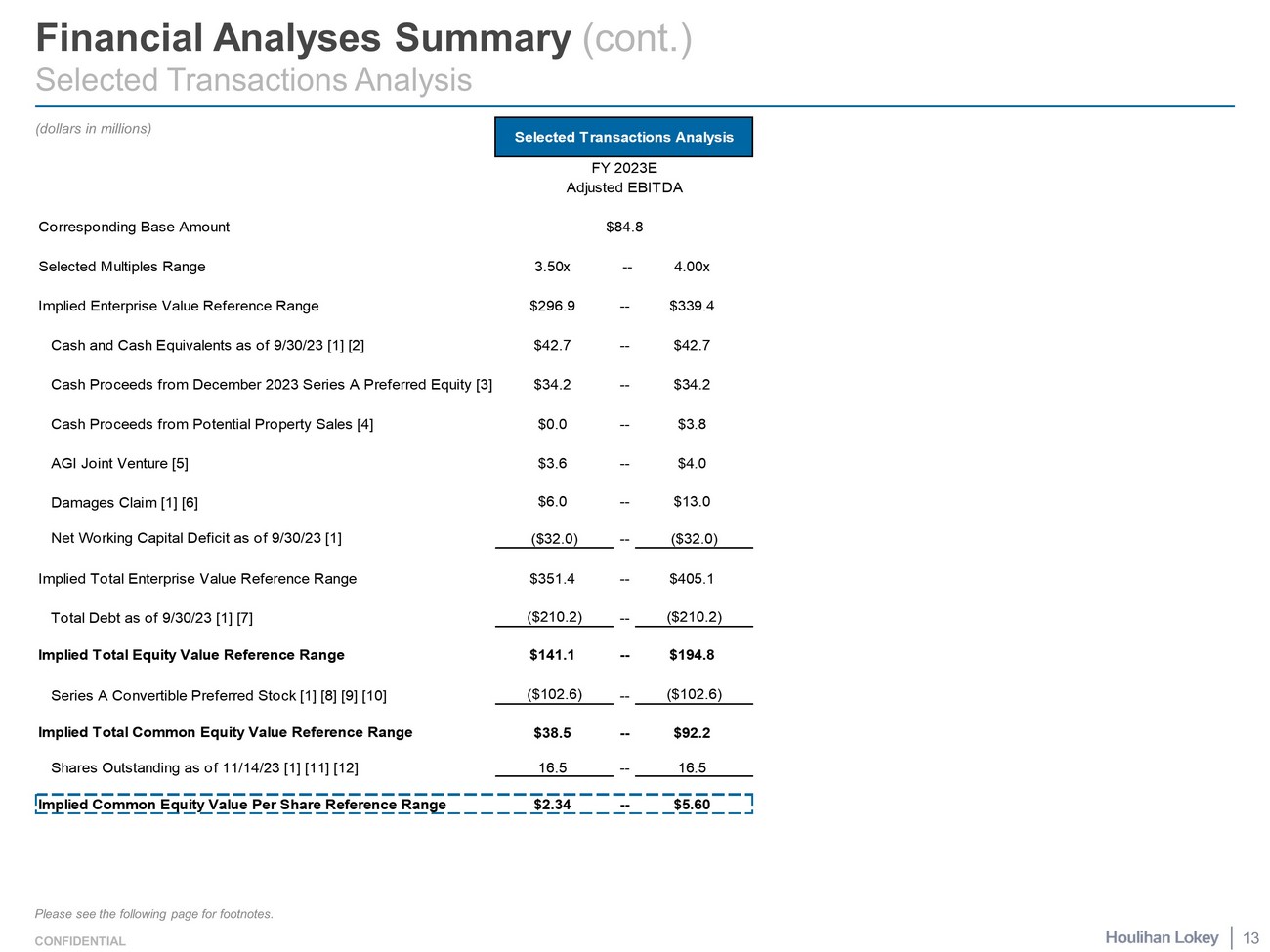Viewport: 1270px width, 952px height.
Task: Click 'Implied Total Common Equity Value' label
Action: click(226, 732)
